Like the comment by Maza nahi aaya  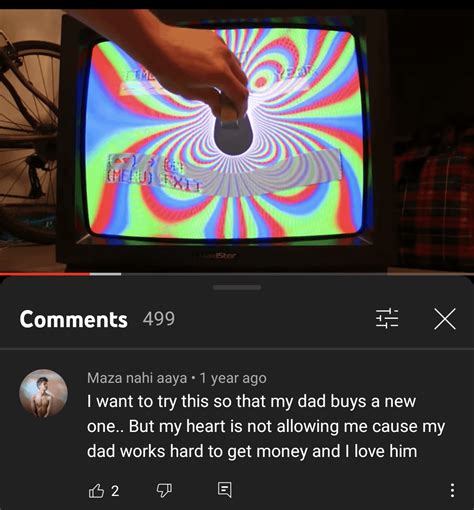coord(96,491)
